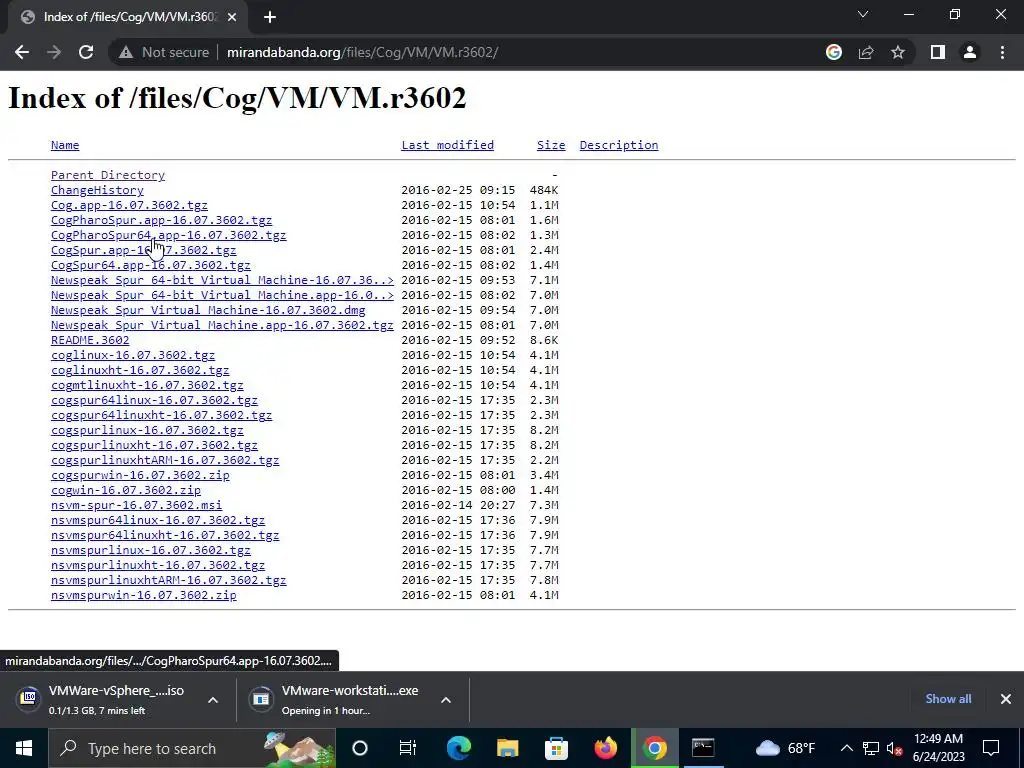Download Cog.app-16.07.3602.tgz
Screen dimensions: 1024x768
129,205
